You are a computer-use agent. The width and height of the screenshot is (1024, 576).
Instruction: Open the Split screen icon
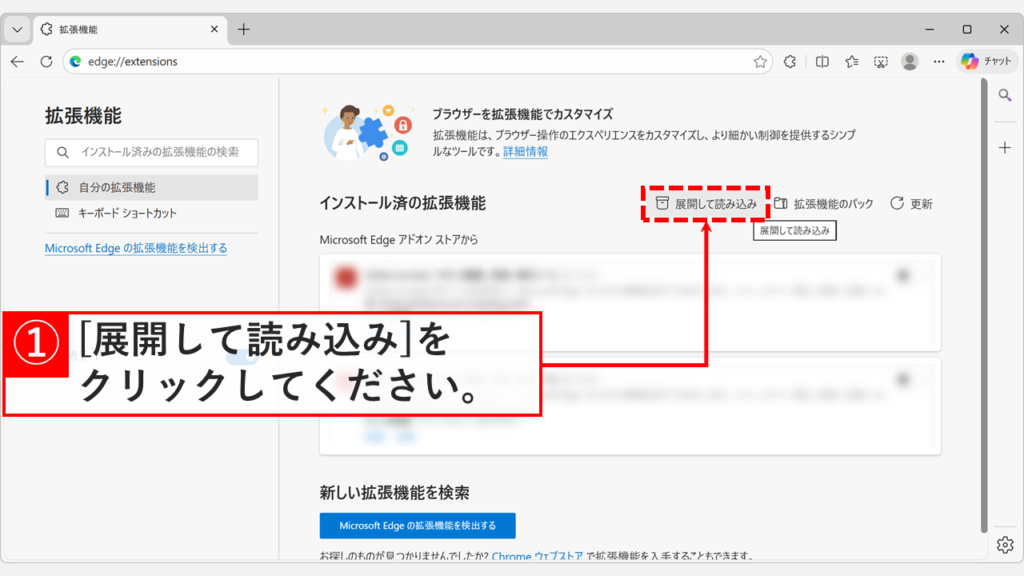pyautogui.click(x=822, y=61)
